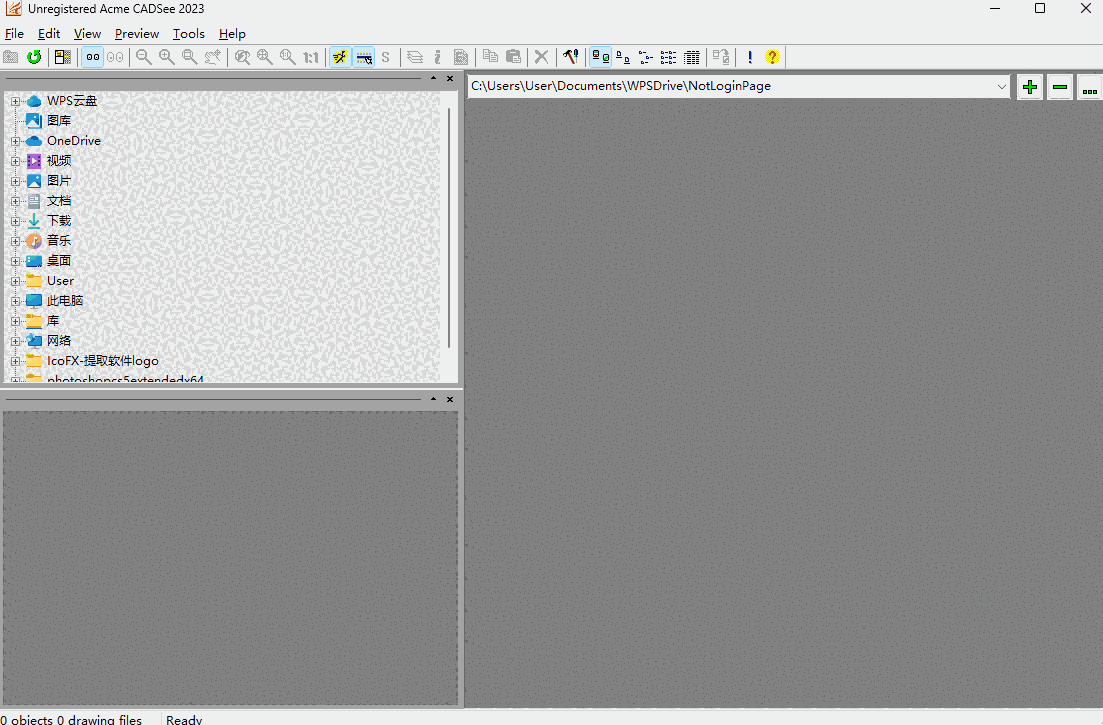Select the IcoFX-提取软件logo folder

(x=102, y=361)
